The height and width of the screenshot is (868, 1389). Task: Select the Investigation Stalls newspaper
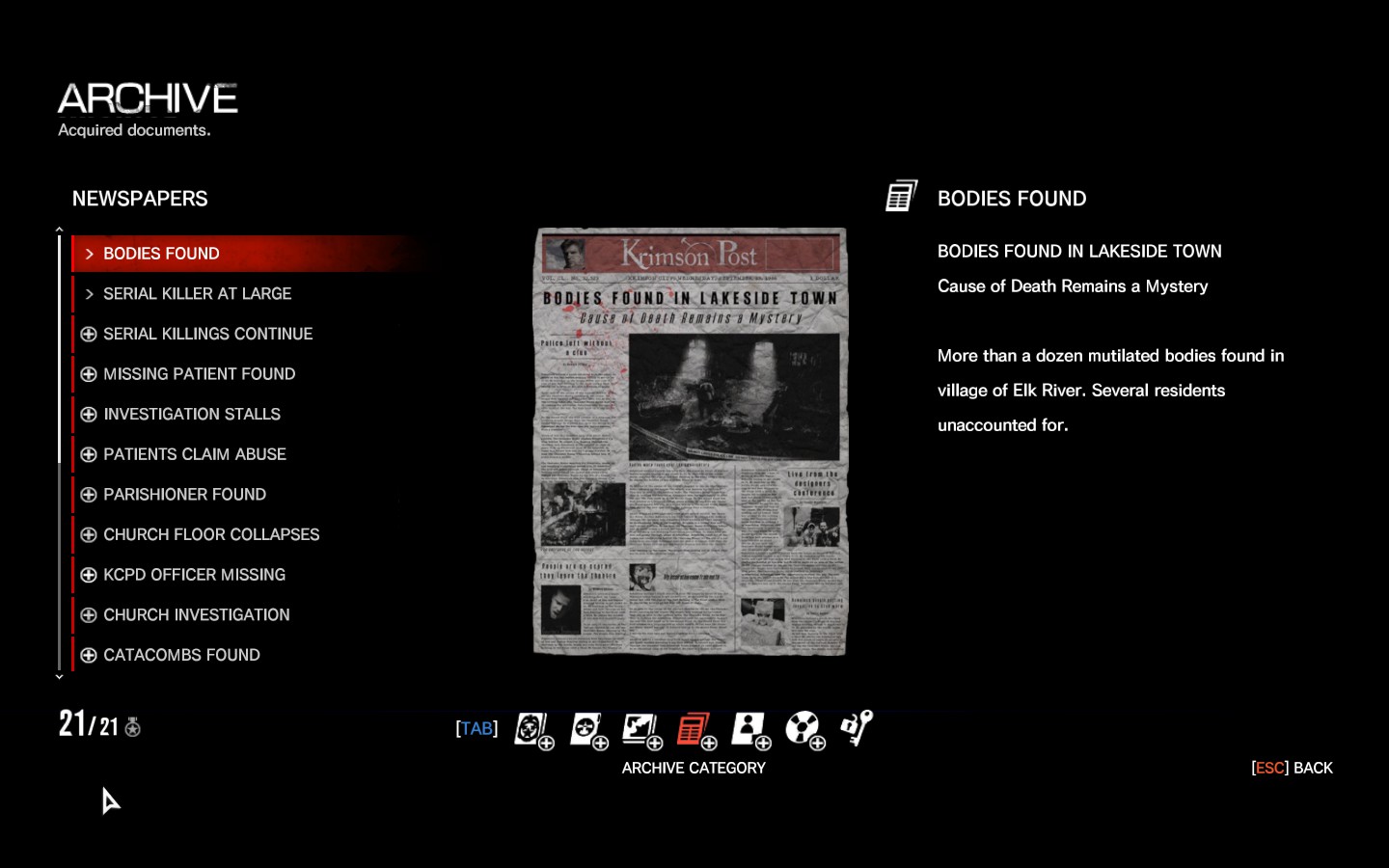pos(191,415)
